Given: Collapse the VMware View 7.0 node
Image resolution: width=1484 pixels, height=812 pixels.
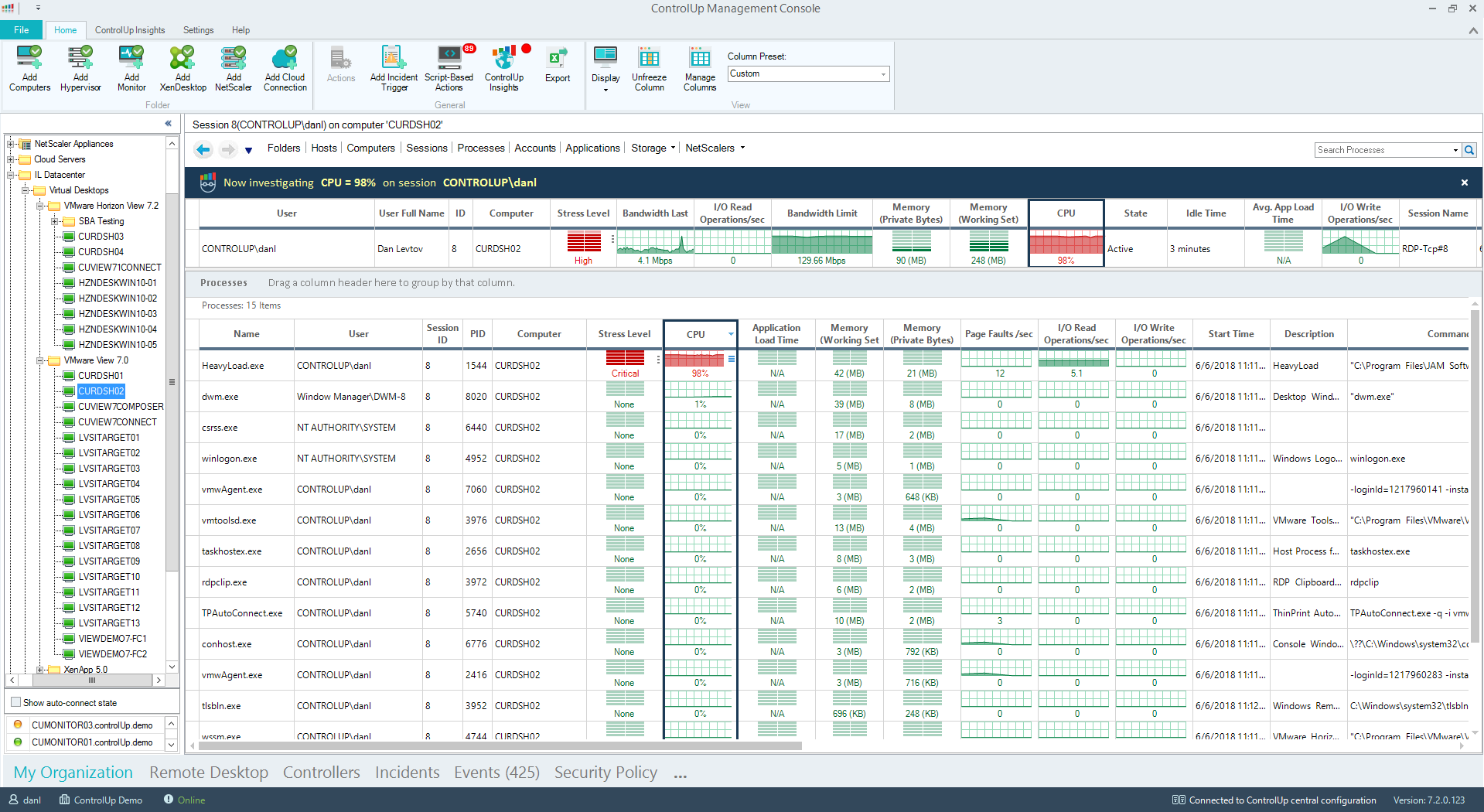Looking at the screenshot, I should click(40, 360).
